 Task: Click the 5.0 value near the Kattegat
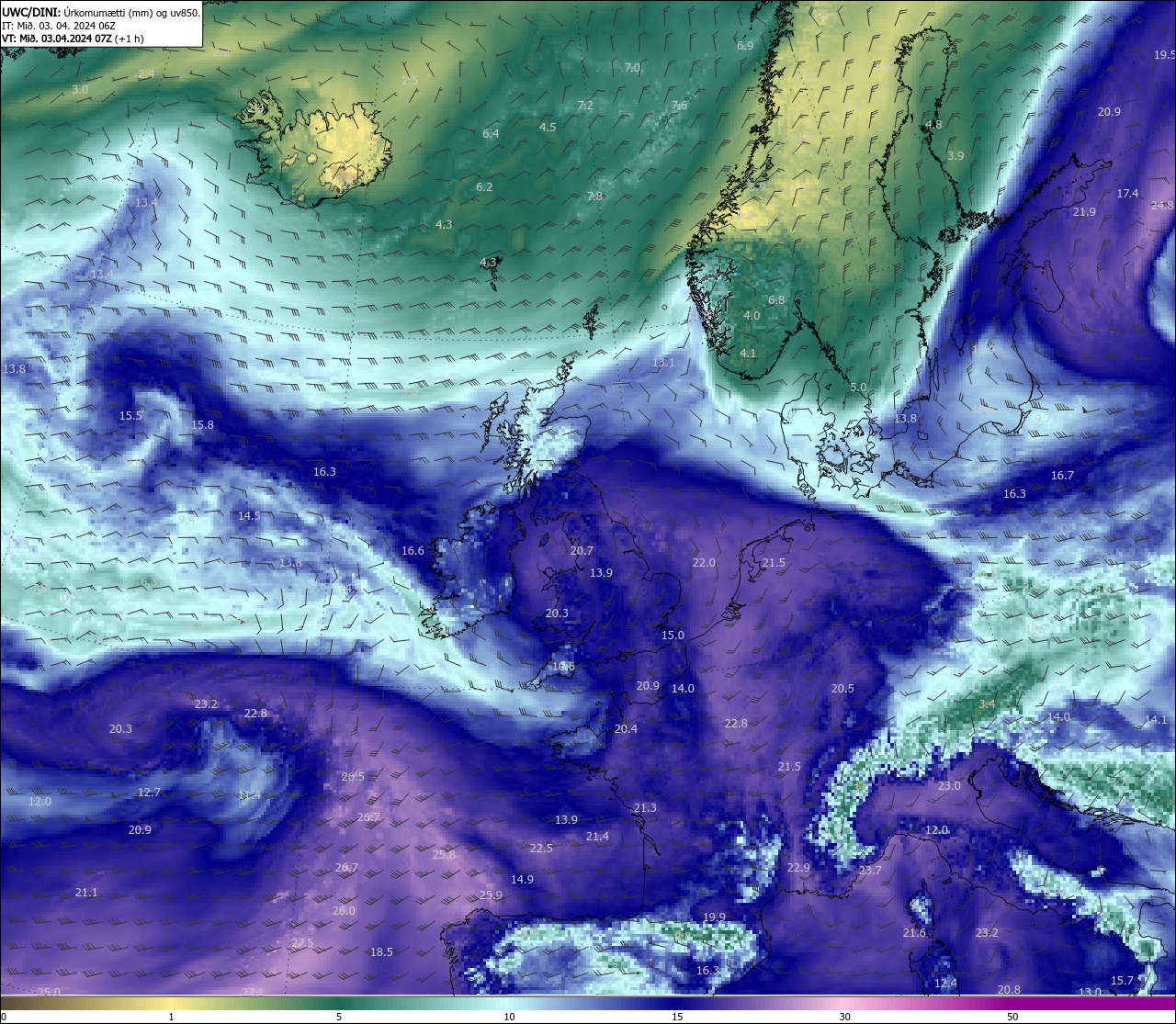coord(858,388)
